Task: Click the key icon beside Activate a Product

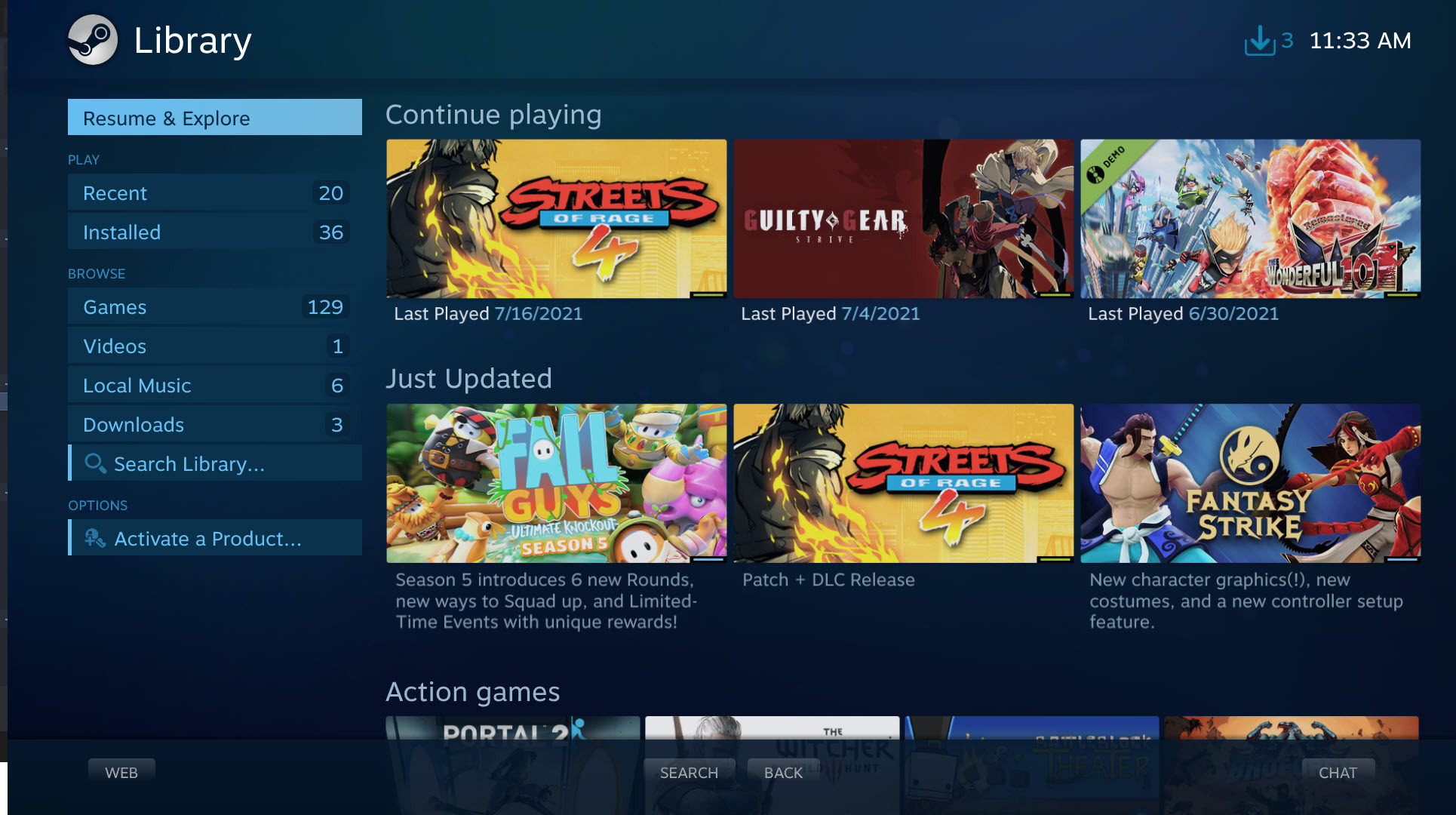Action: (x=95, y=538)
